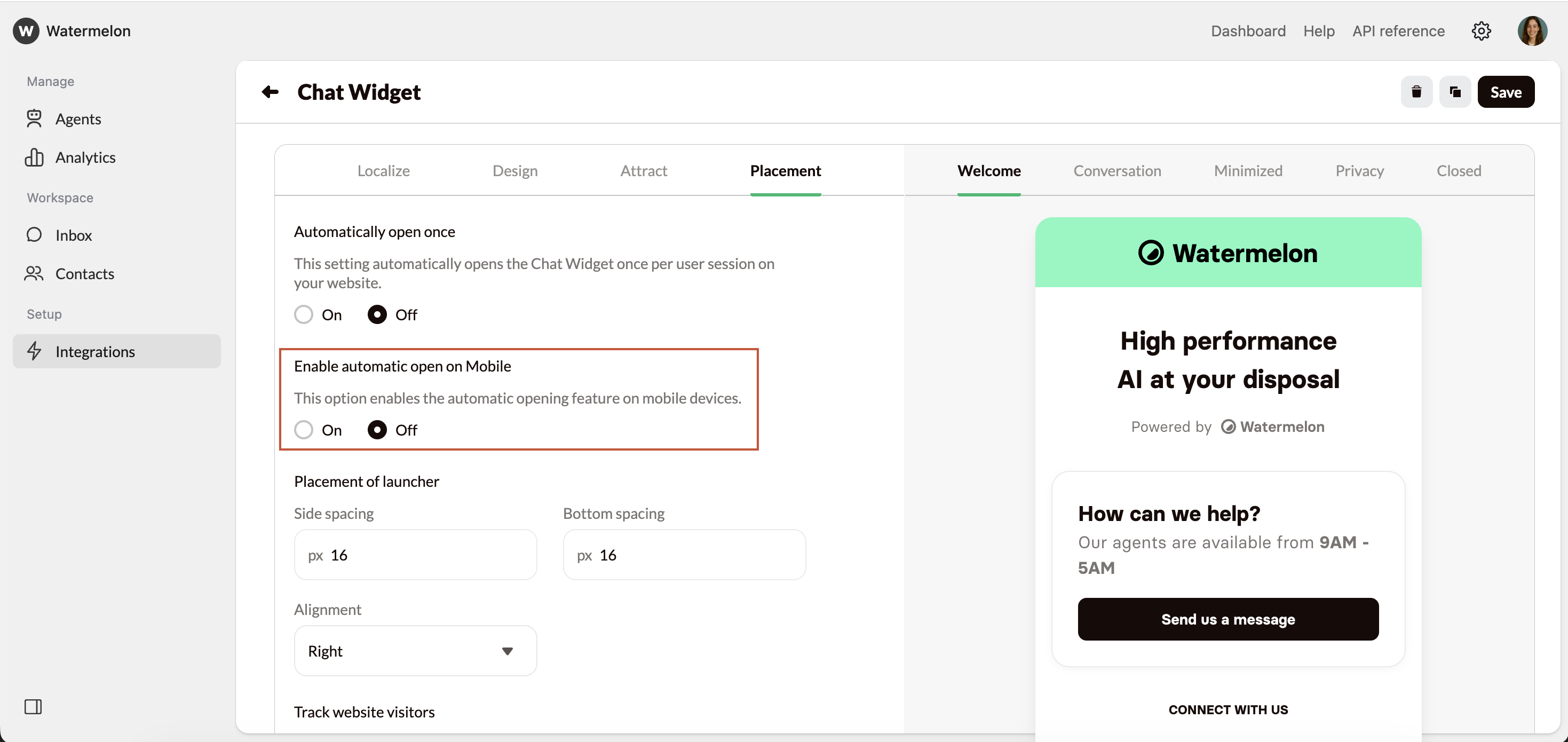Click the Track website visitors heading

(364, 712)
